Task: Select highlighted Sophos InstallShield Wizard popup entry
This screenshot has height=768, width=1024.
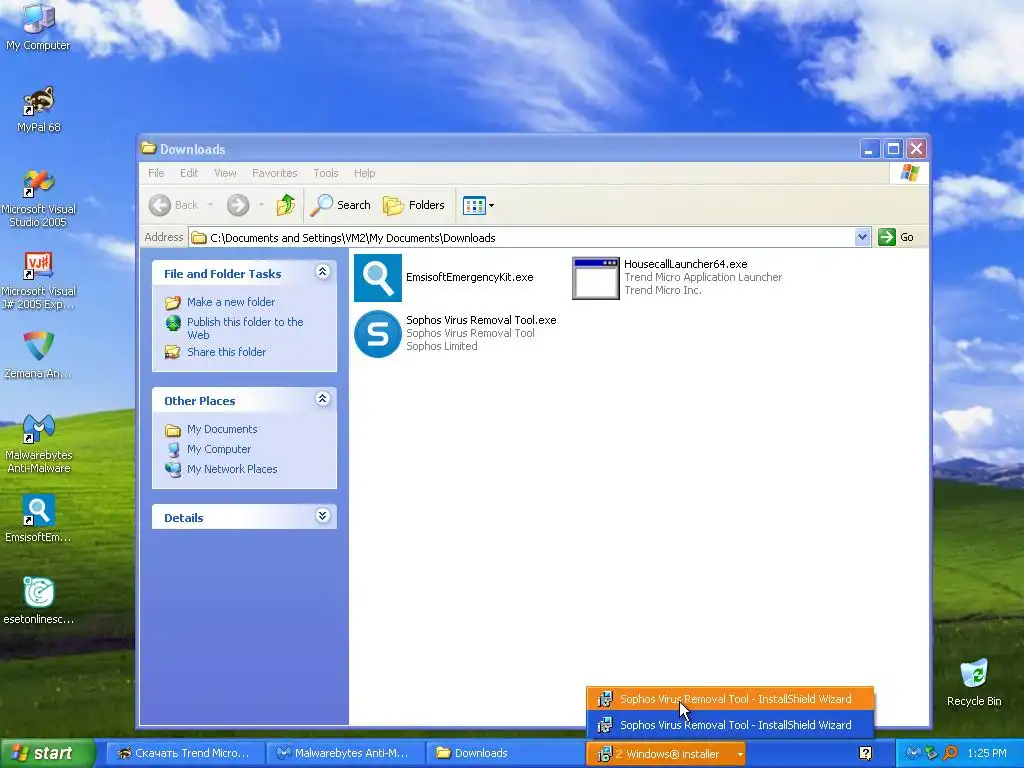Action: (x=730, y=699)
